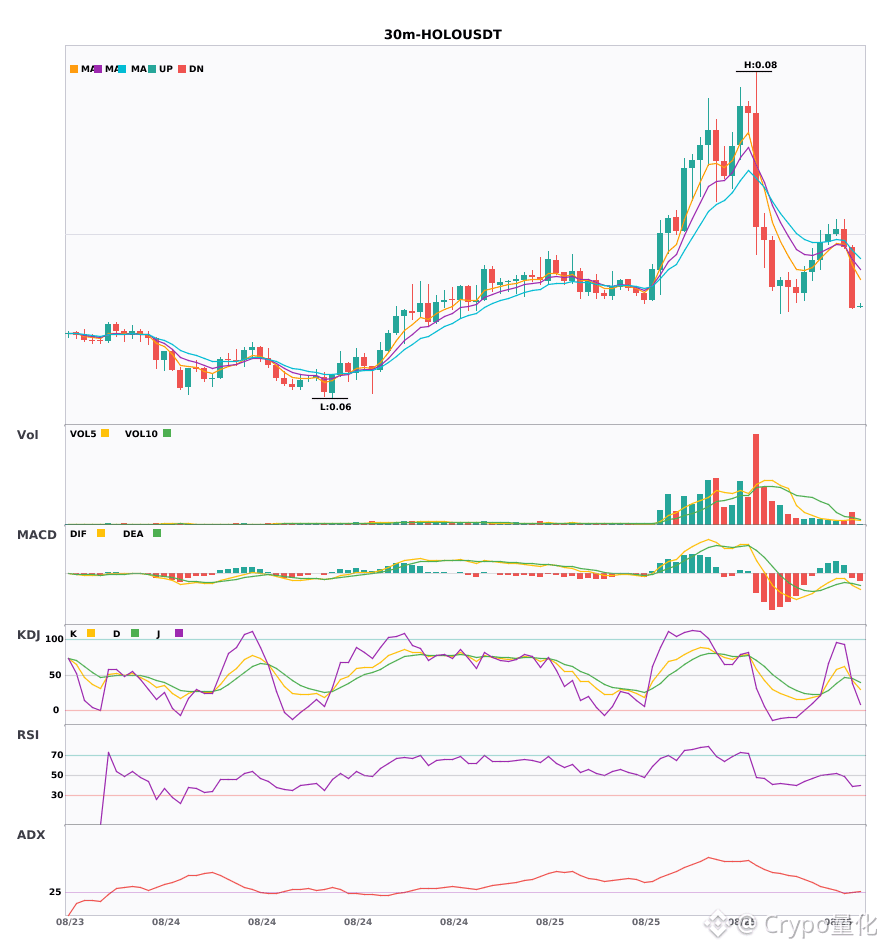The height and width of the screenshot is (950, 885).
Task: Click the cyan MA legend swatch
Action: (x=122, y=69)
